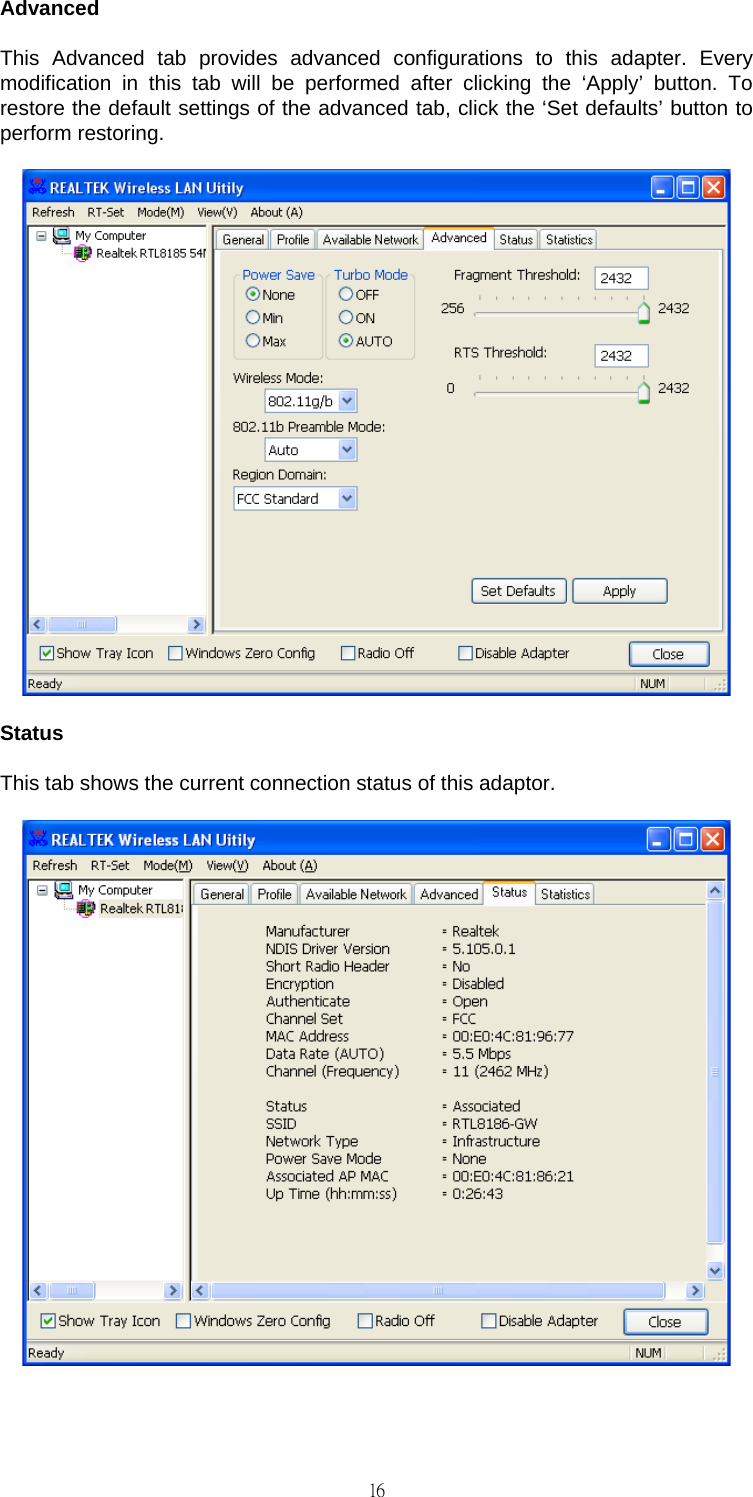Open Refresh menu in Status window
Viewport: 753px width, 1497px height.
(x=55, y=865)
